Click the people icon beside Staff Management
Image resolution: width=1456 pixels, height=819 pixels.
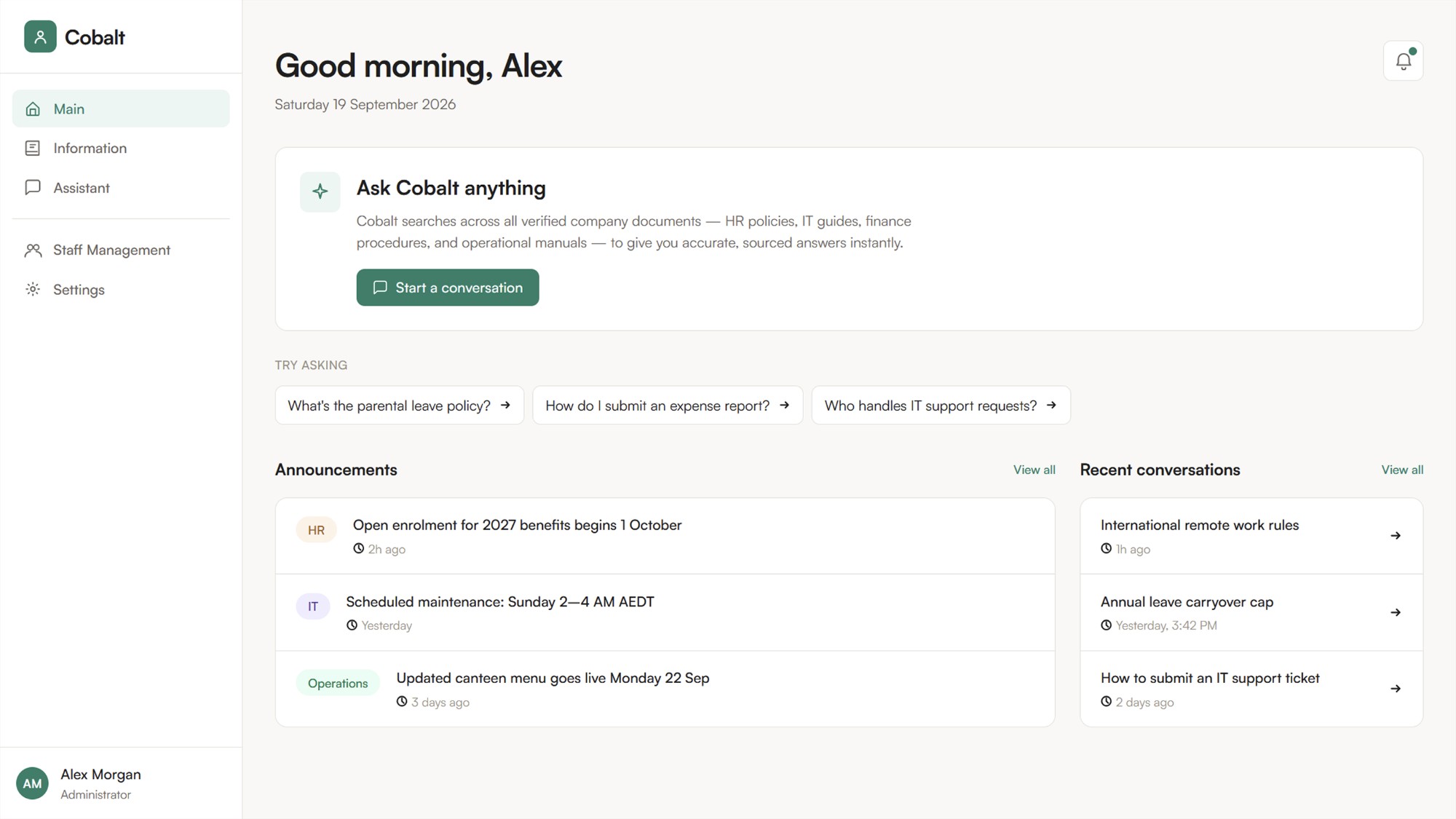(33, 250)
